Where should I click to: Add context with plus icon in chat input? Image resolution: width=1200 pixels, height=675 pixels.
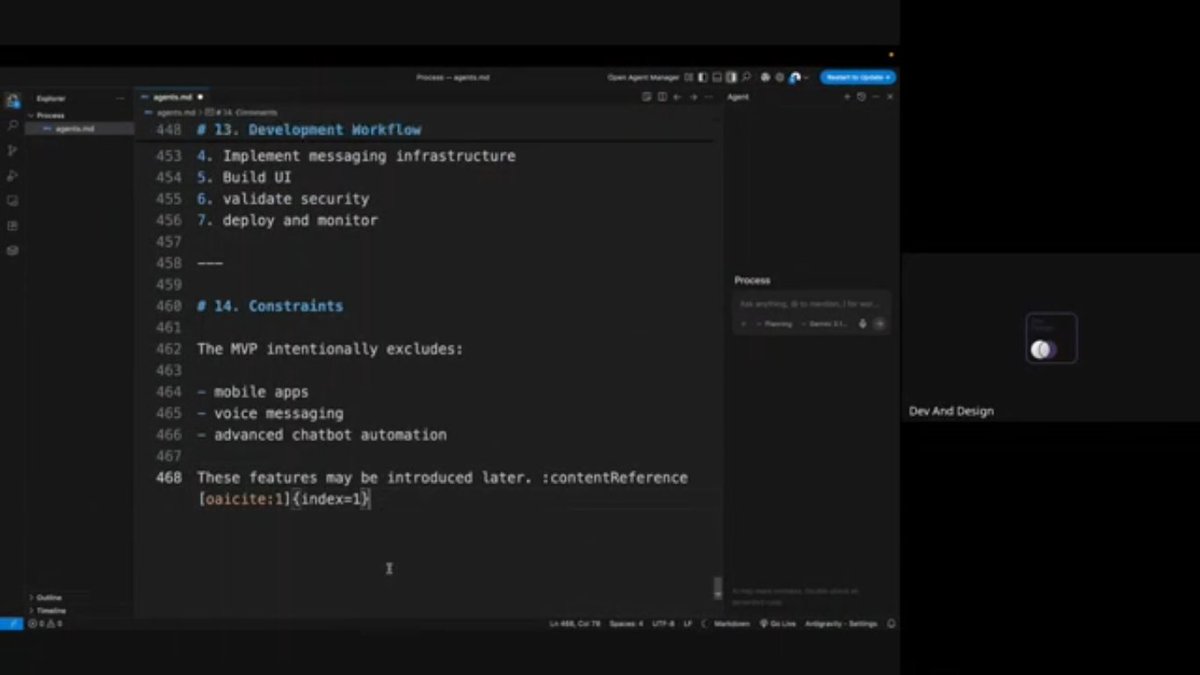click(x=743, y=324)
